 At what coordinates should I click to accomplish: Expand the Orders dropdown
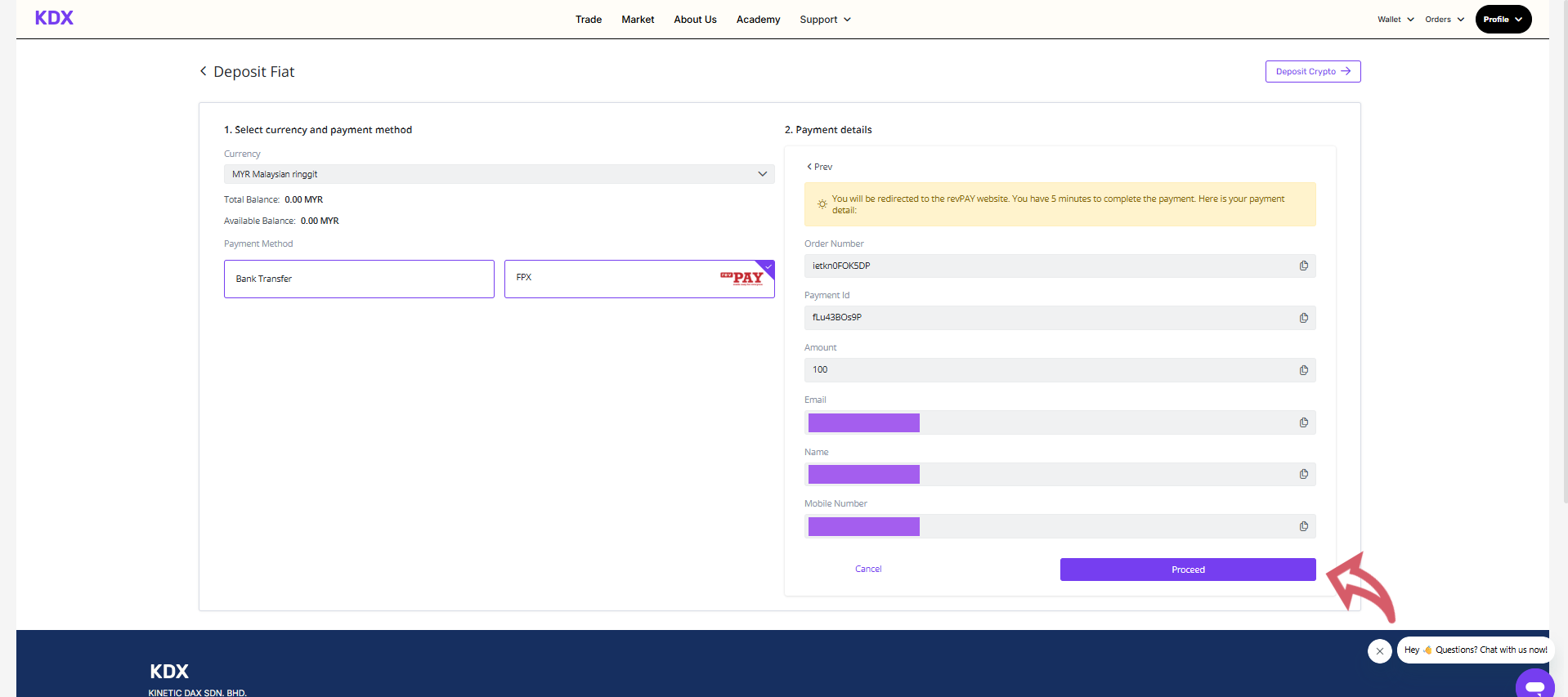click(x=1445, y=20)
